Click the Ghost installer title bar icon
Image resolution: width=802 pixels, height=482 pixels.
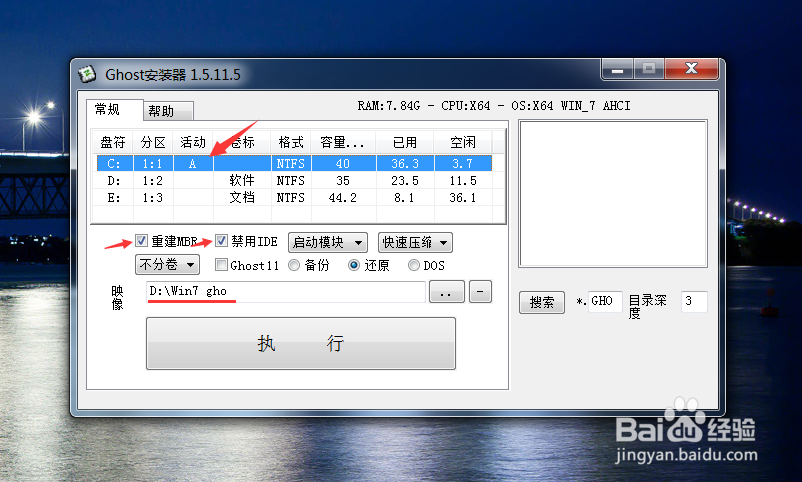pyautogui.click(x=87, y=74)
